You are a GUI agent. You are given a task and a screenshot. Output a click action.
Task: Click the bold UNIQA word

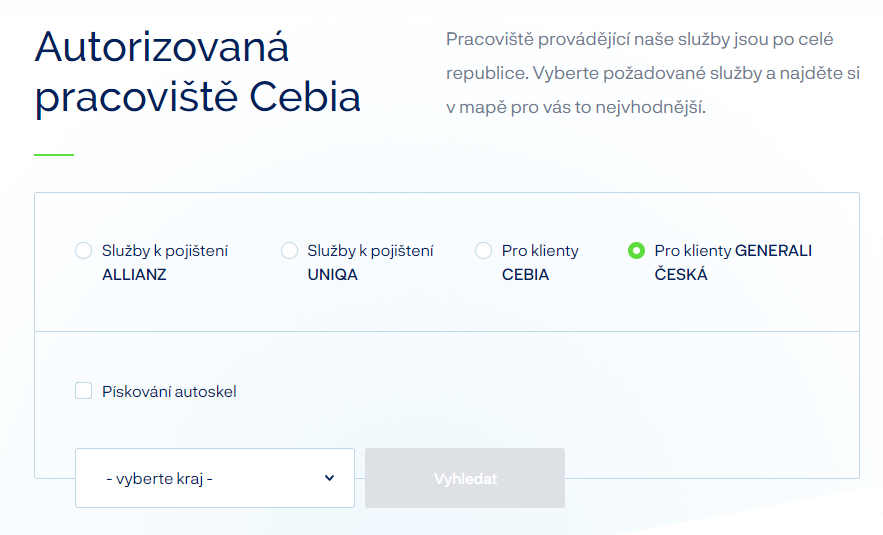tap(332, 275)
